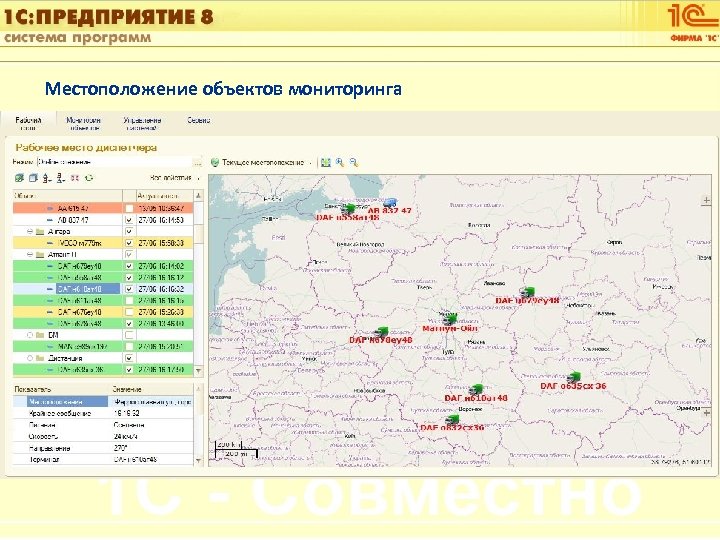Click the cube-shaped icon in object toolbar
The image size is (720, 540).
(33, 178)
